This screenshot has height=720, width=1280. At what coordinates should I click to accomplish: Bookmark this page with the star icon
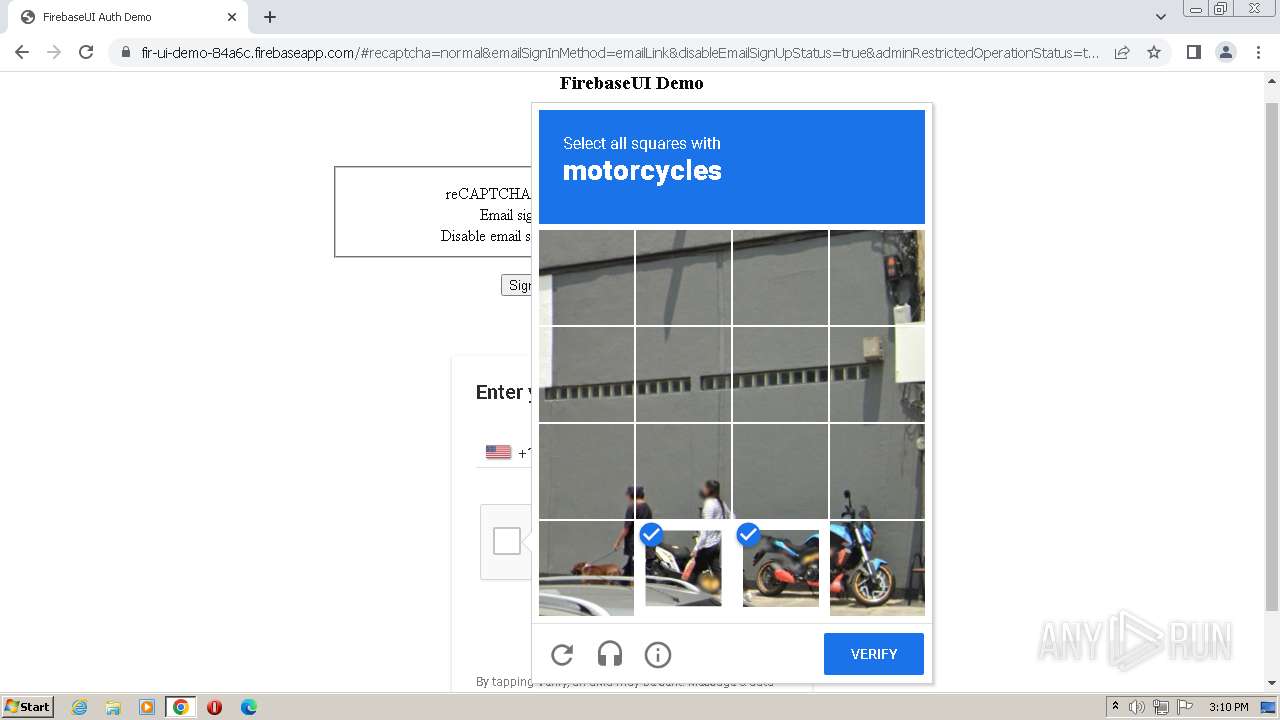coord(1154,52)
